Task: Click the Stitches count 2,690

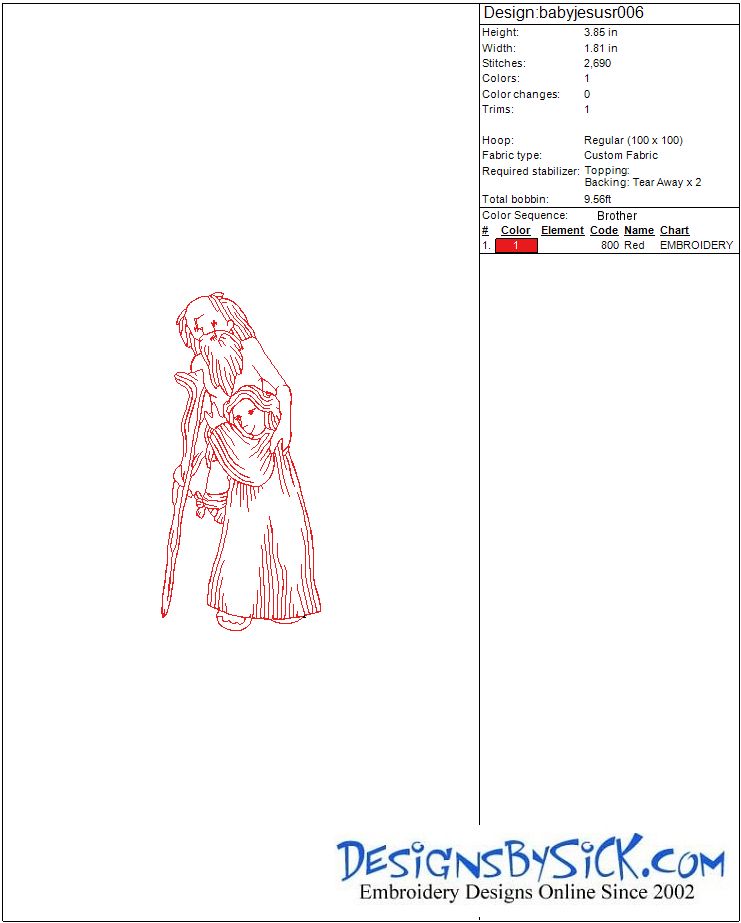Action: click(x=598, y=63)
